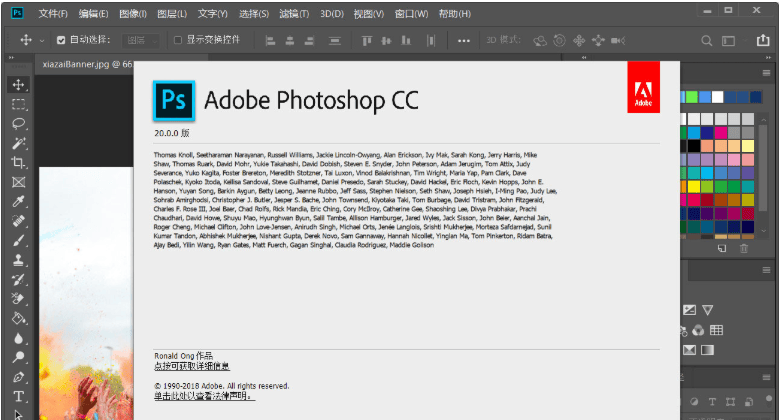The height and width of the screenshot is (420, 780).
Task: Pick the light green recent color swatch
Action: click(x=691, y=97)
